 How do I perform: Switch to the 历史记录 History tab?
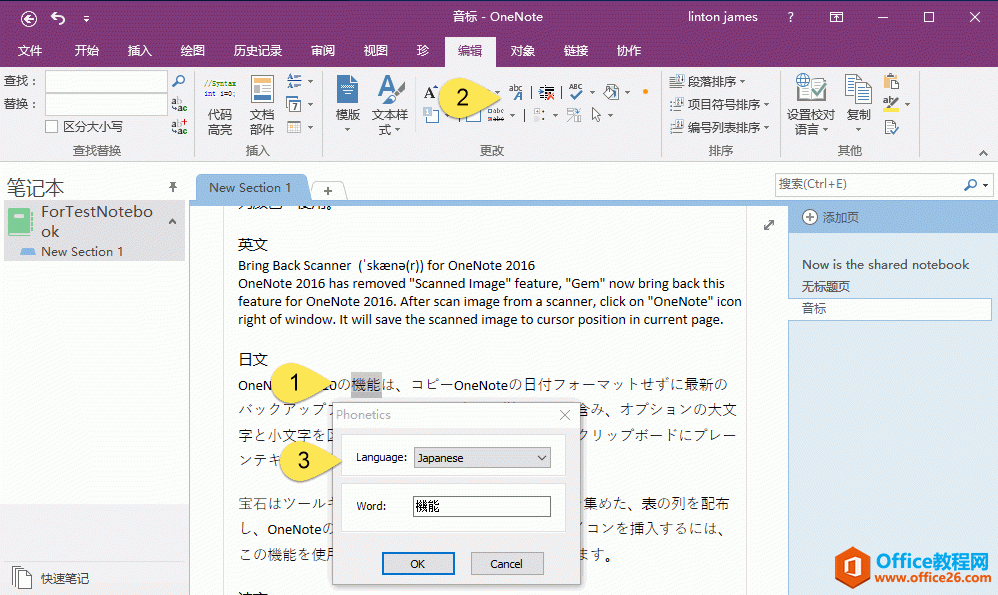(258, 51)
